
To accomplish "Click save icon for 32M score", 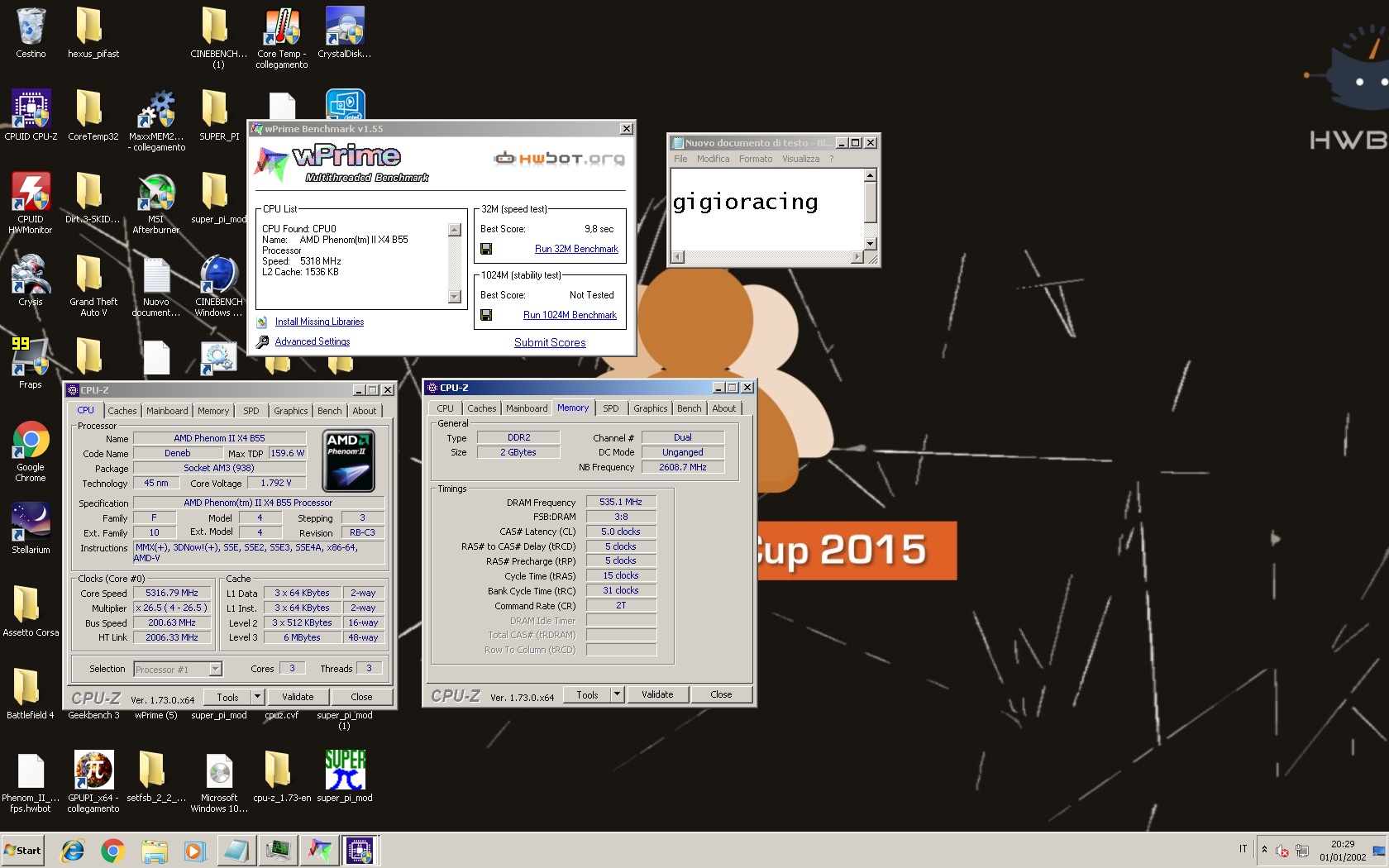I will coord(486,249).
